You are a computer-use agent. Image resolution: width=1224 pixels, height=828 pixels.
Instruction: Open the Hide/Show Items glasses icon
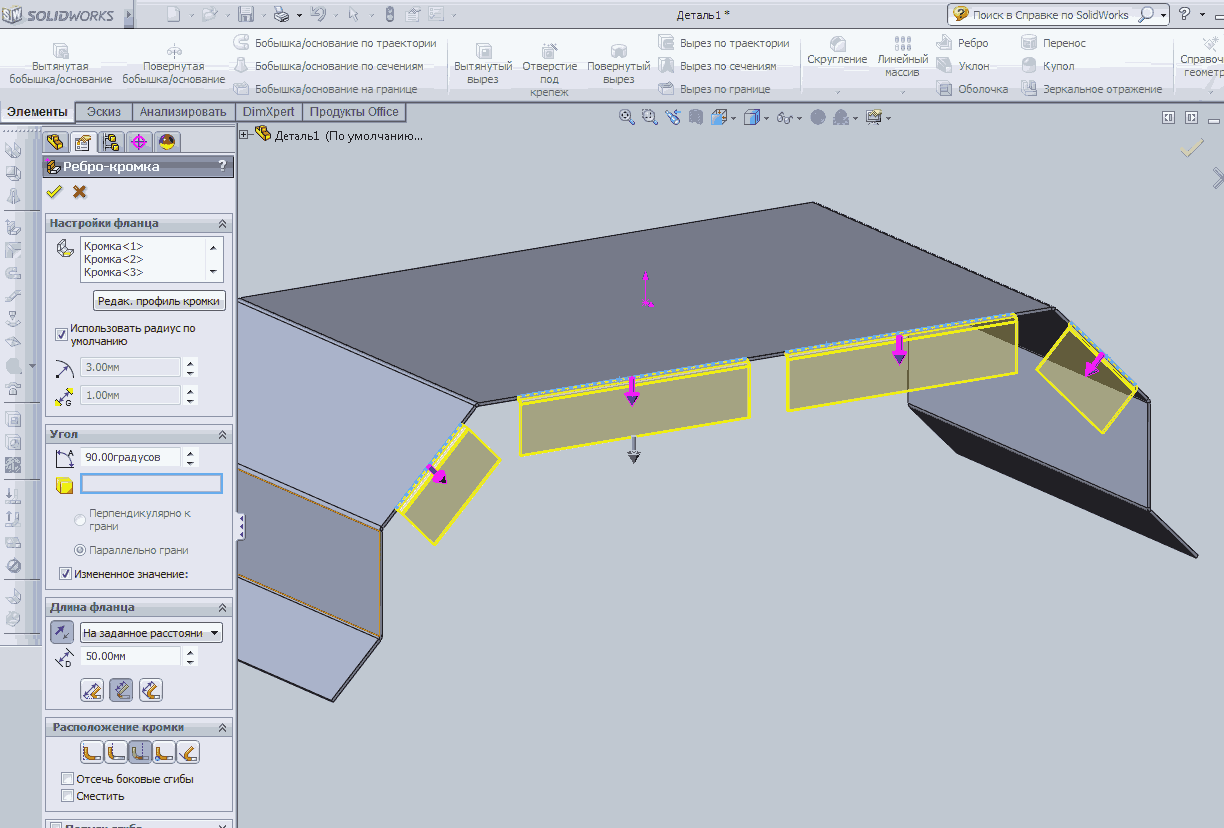(x=784, y=117)
